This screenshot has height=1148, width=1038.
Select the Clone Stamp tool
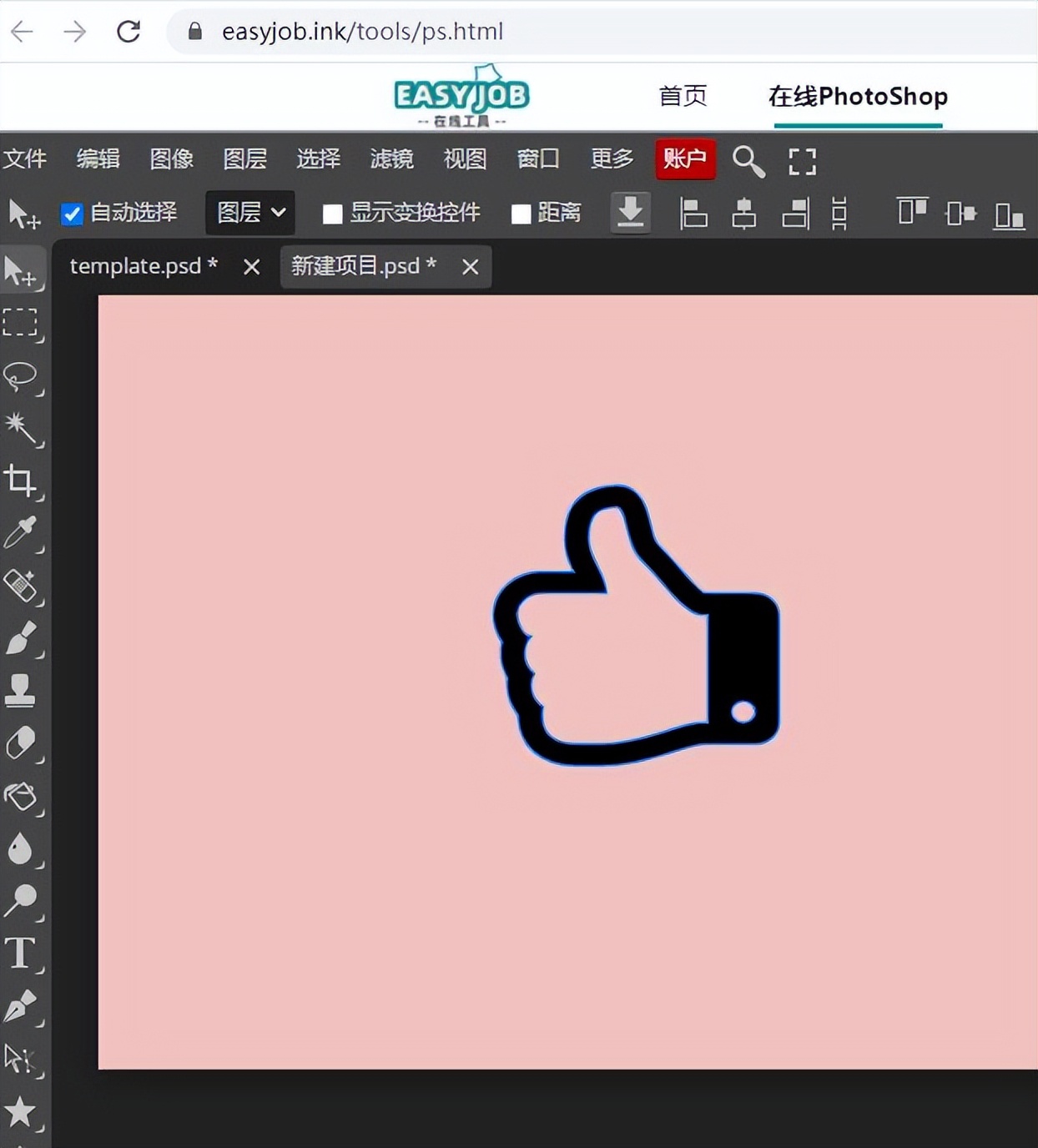(x=23, y=691)
